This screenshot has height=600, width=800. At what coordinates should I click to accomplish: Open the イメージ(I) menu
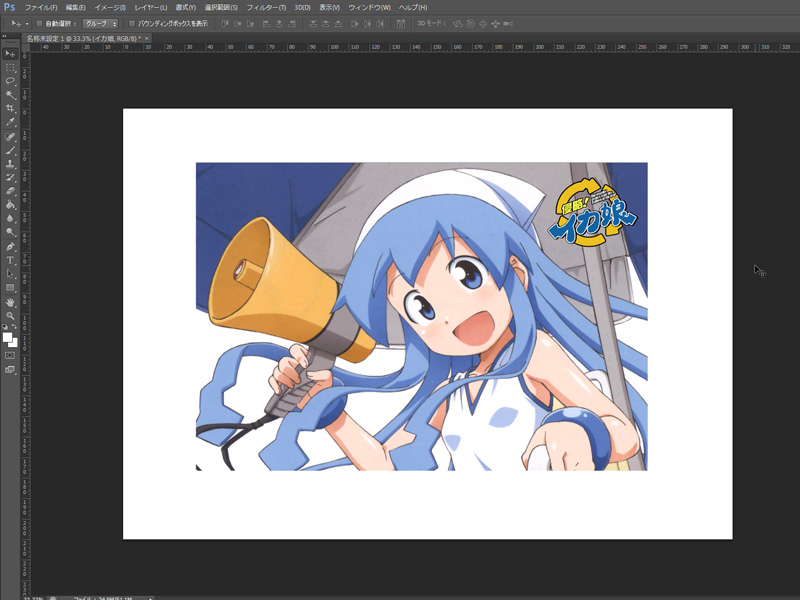(x=110, y=8)
